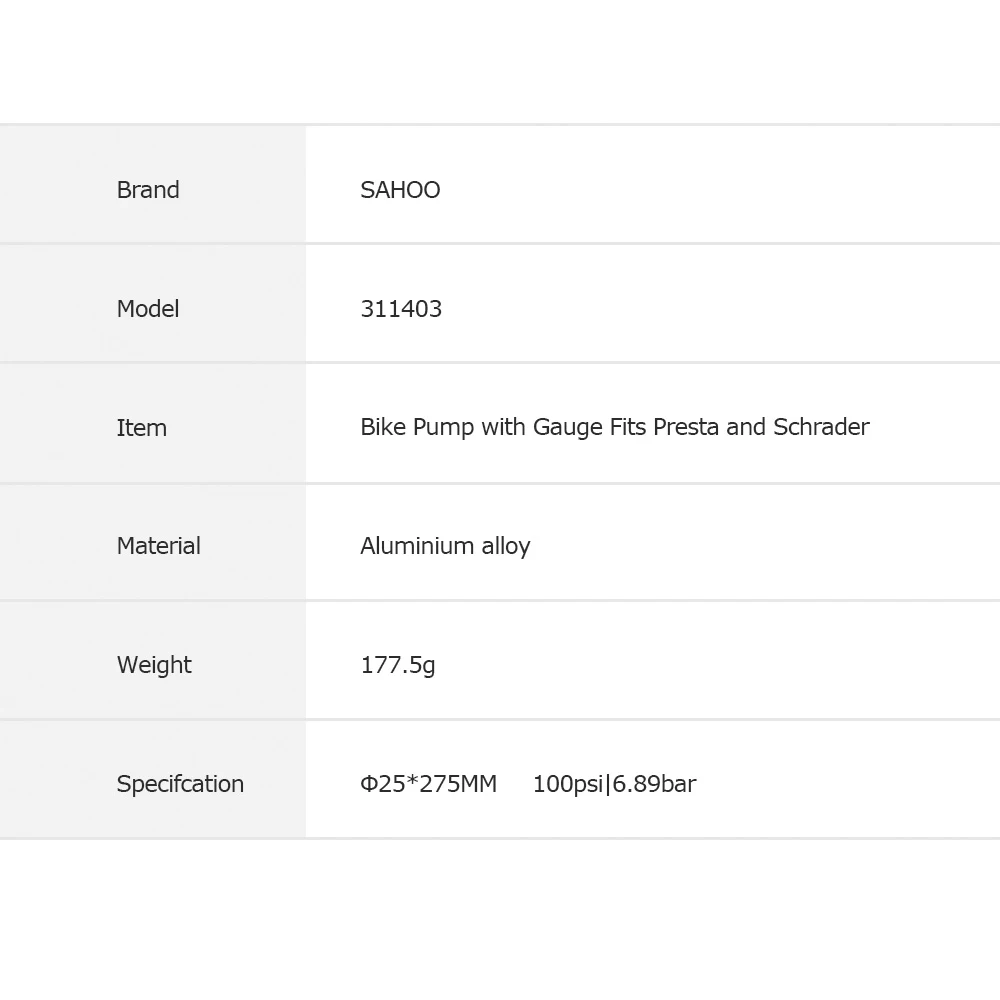Viewport: 1000px width, 1000px height.
Task: Select the SAHOO brand value
Action: [400, 190]
